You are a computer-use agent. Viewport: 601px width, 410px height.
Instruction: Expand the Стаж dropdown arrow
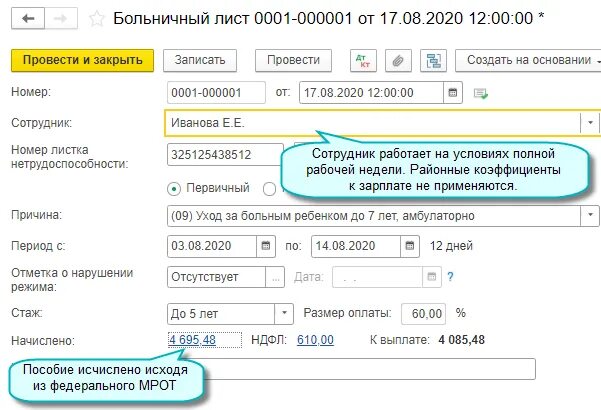tap(284, 314)
